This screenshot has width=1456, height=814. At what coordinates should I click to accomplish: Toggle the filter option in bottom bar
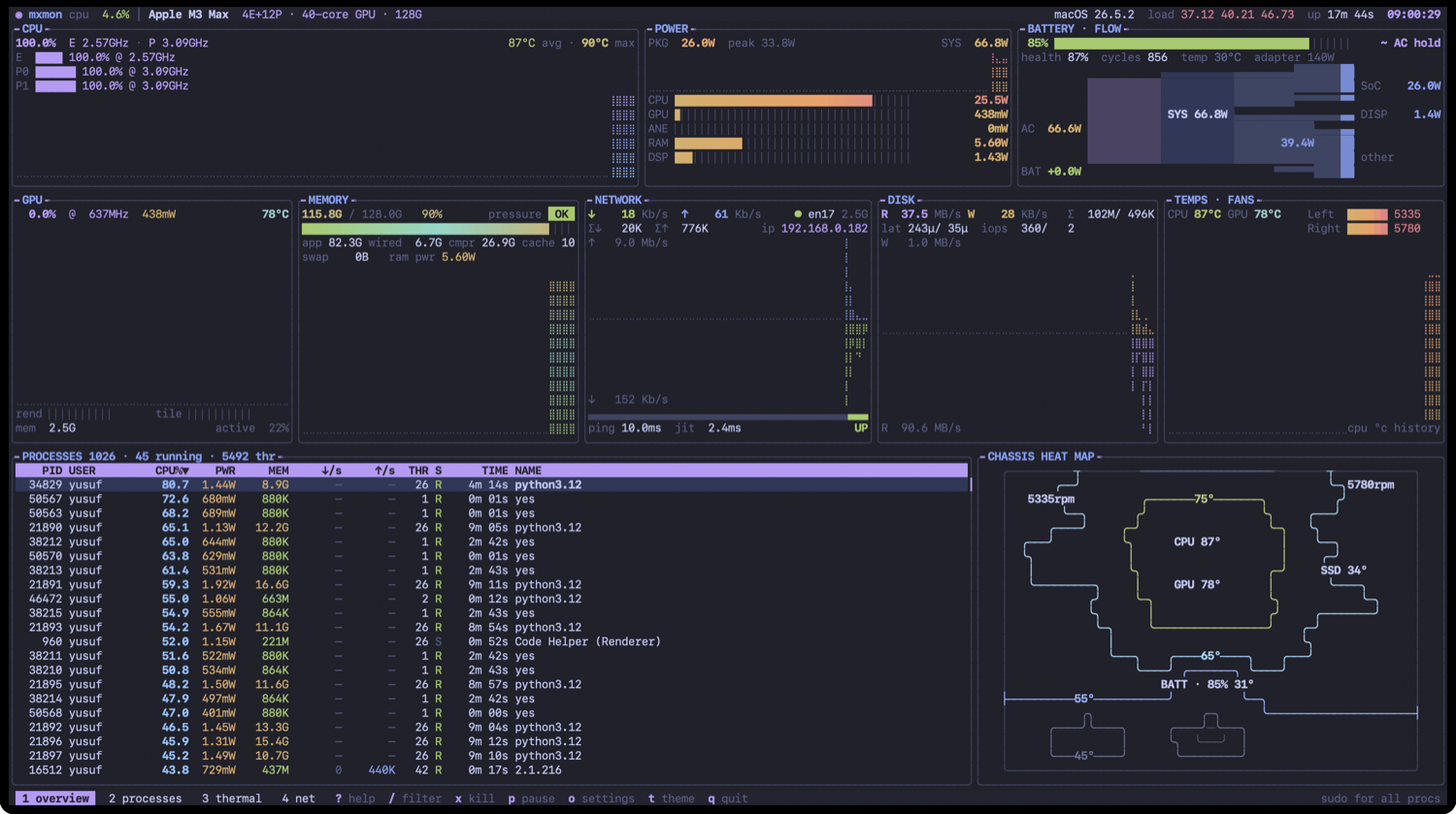coord(414,798)
